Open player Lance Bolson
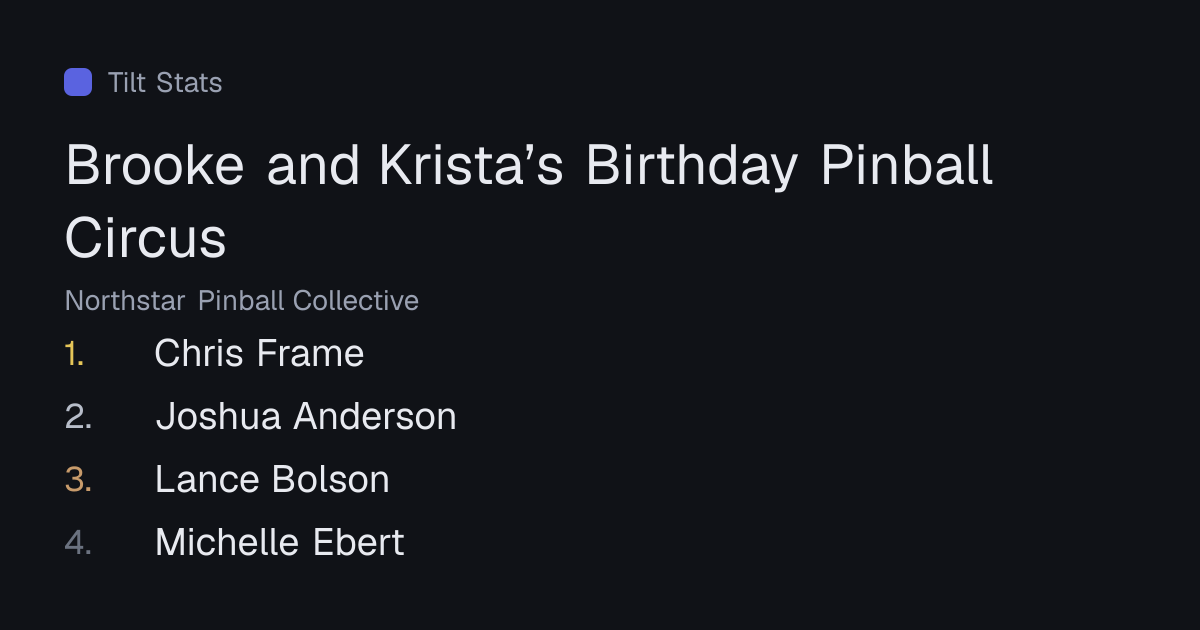The image size is (1200, 630). [272, 480]
